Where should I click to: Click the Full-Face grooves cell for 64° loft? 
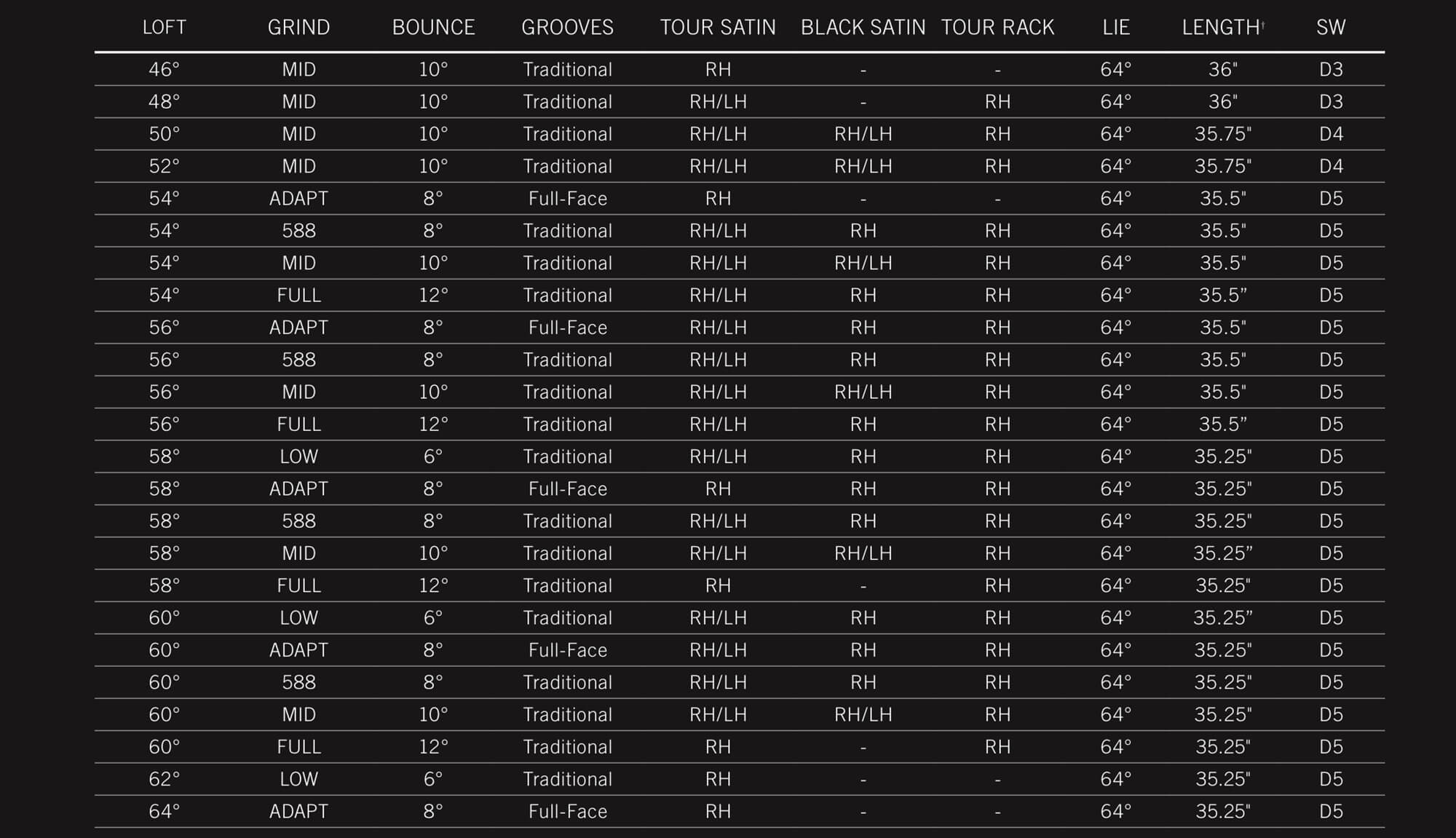point(567,812)
